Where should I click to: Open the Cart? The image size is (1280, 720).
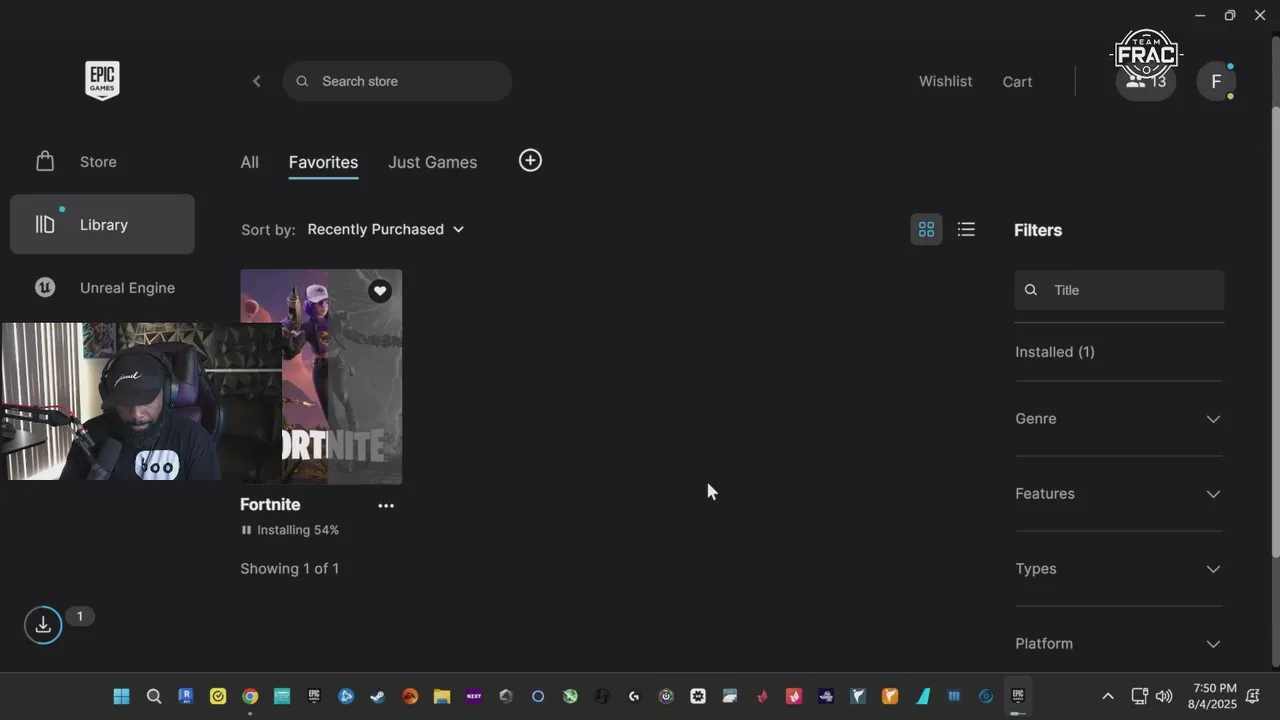point(1017,81)
